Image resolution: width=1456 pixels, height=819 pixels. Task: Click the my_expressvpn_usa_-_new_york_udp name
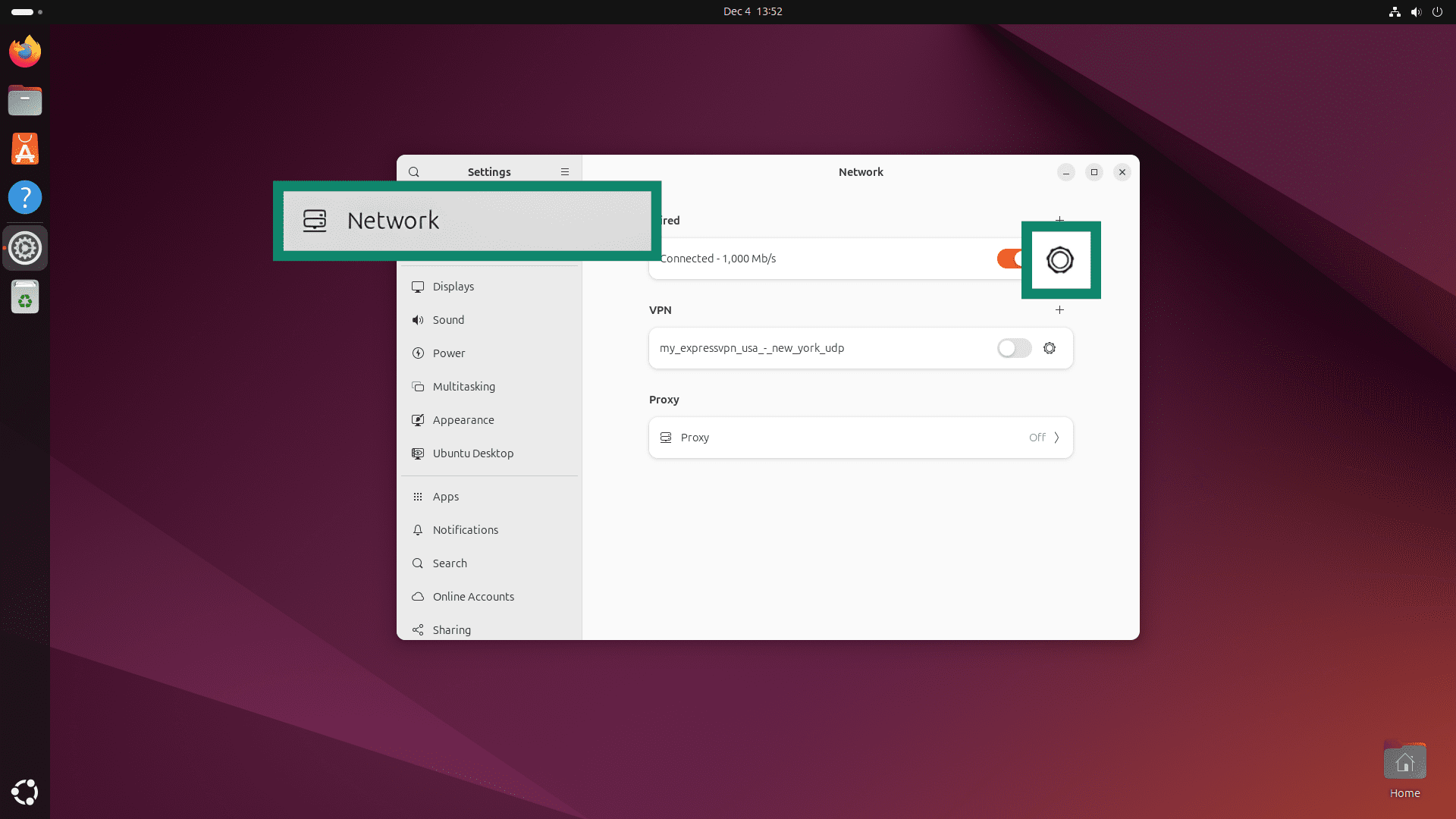click(x=752, y=348)
